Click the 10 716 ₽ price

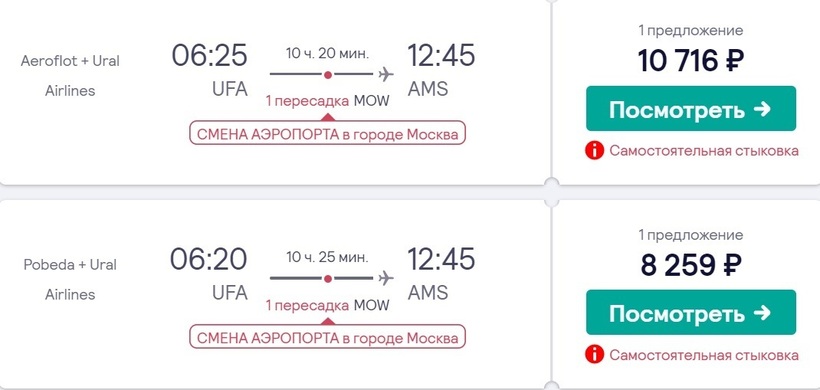pyautogui.click(x=691, y=61)
